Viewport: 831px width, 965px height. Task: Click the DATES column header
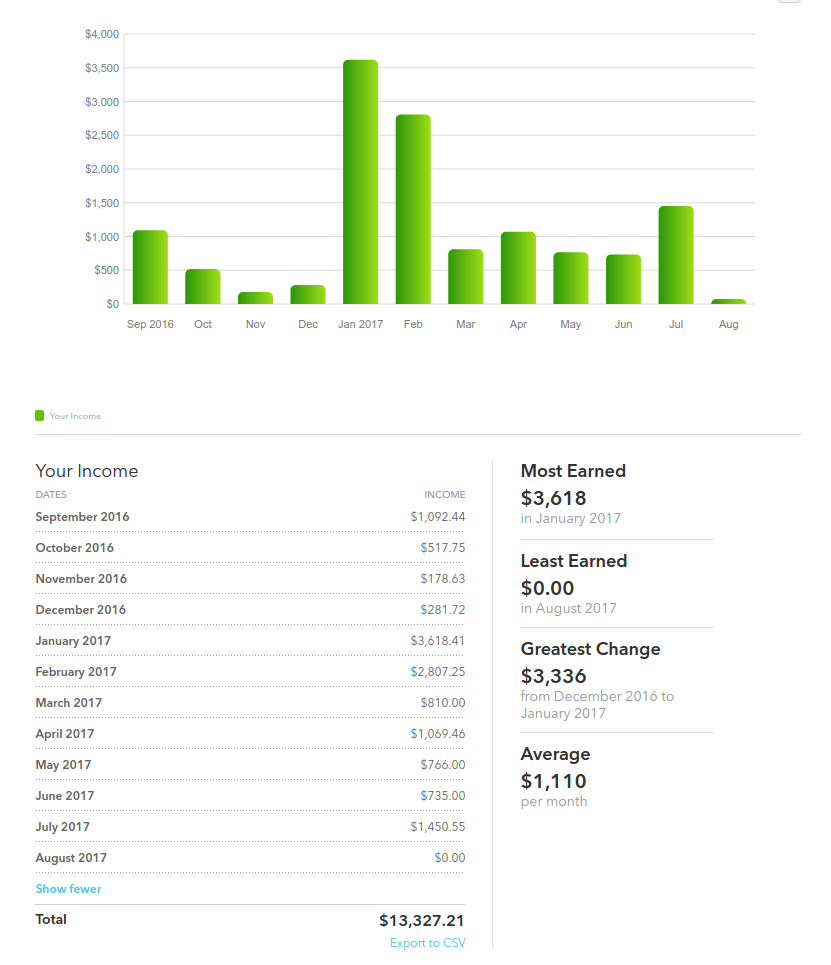51,495
